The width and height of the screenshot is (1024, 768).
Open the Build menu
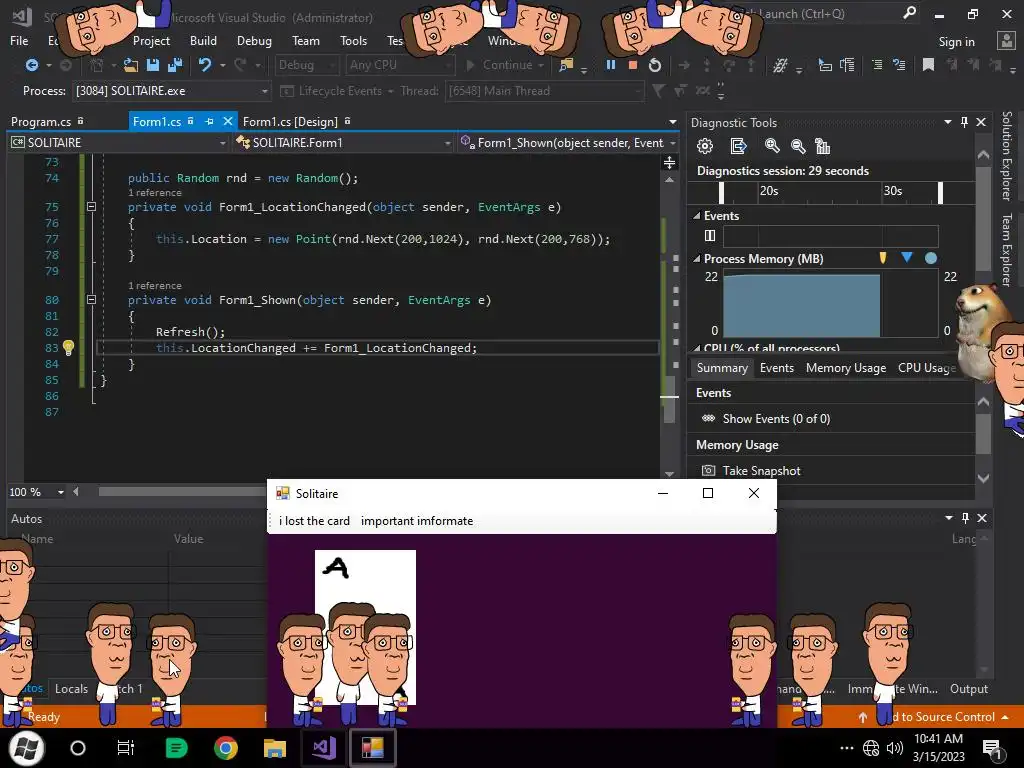(203, 40)
